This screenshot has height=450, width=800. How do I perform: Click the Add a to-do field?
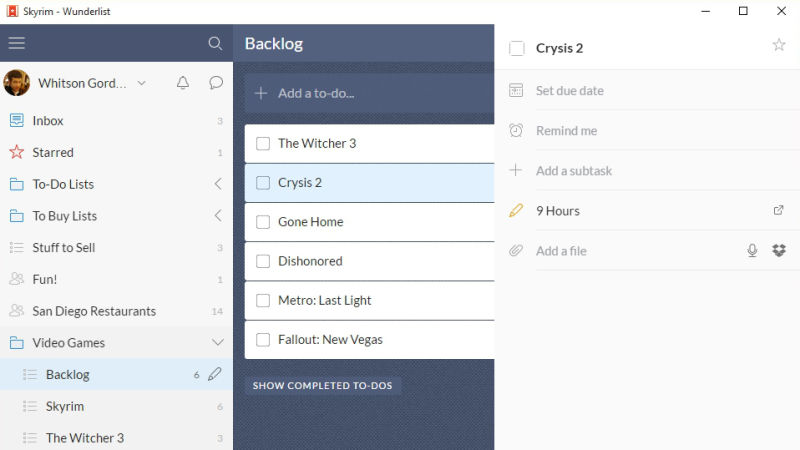click(369, 93)
